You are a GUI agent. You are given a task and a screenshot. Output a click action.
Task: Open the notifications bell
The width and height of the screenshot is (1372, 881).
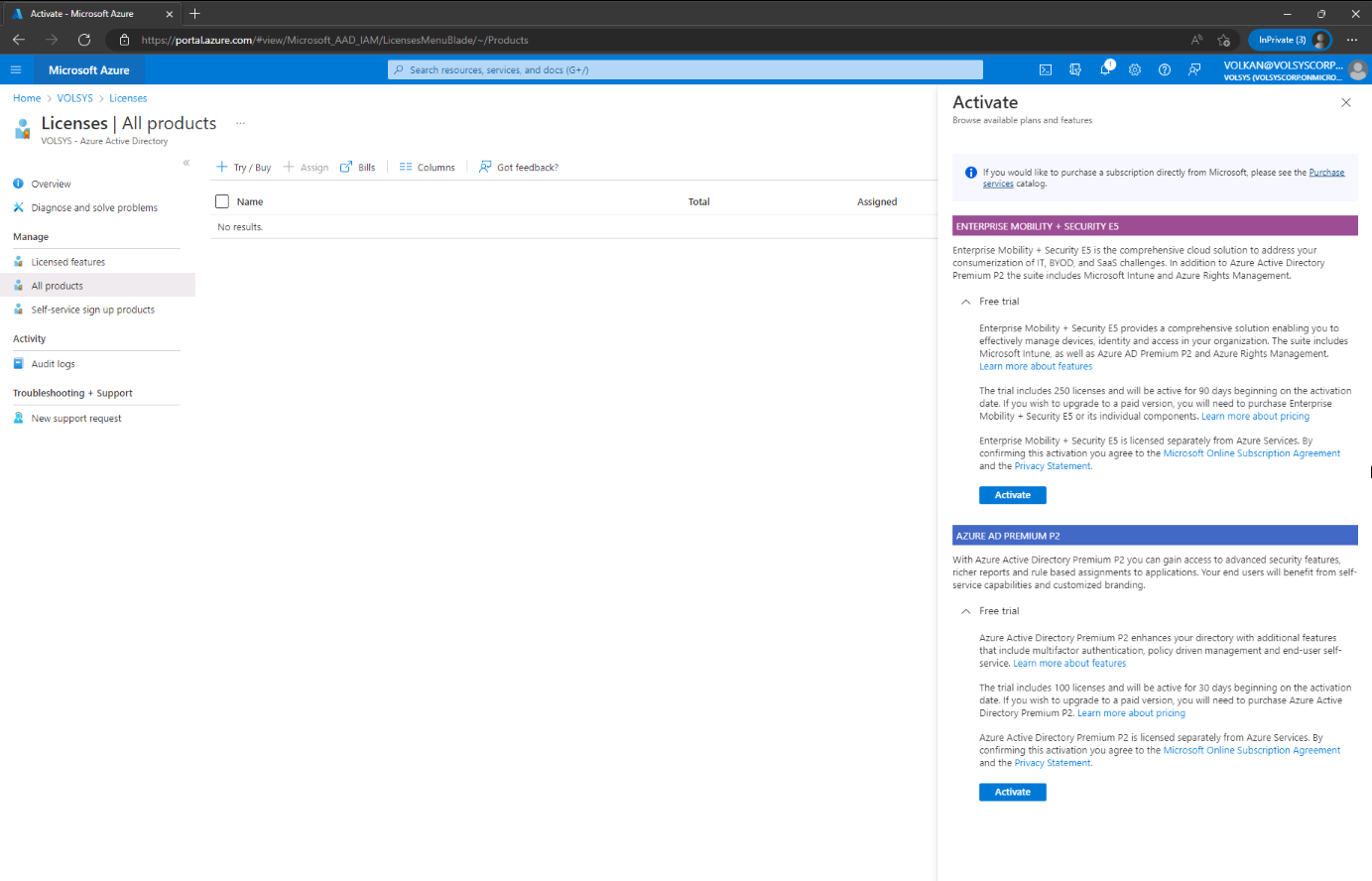[1105, 69]
